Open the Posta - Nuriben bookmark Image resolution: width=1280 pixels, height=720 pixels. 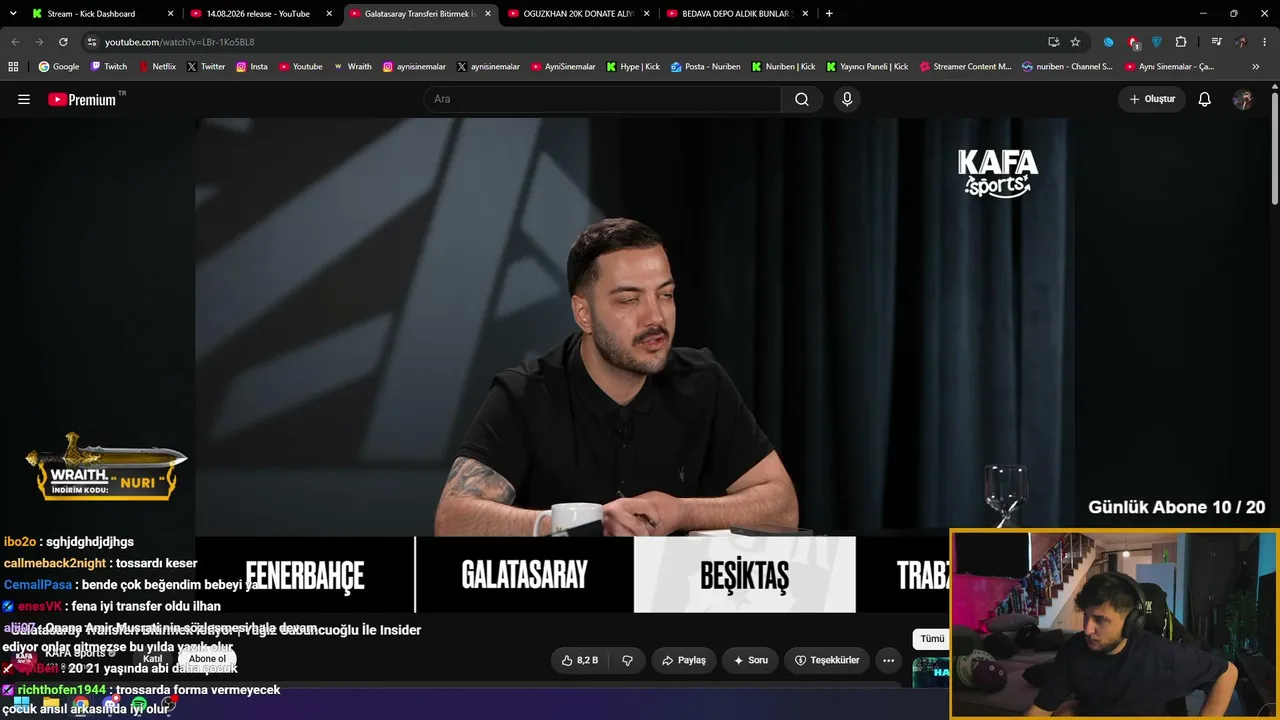click(x=706, y=67)
